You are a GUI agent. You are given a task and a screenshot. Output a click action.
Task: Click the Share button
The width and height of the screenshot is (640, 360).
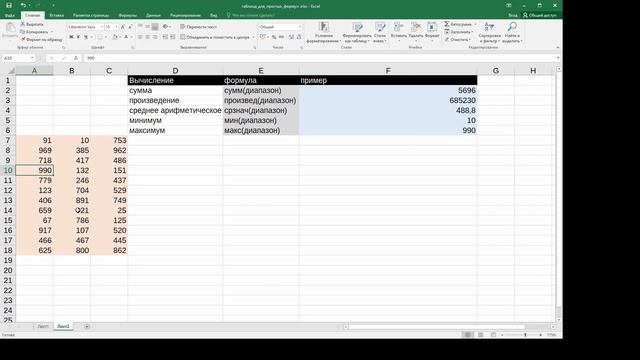click(540, 15)
